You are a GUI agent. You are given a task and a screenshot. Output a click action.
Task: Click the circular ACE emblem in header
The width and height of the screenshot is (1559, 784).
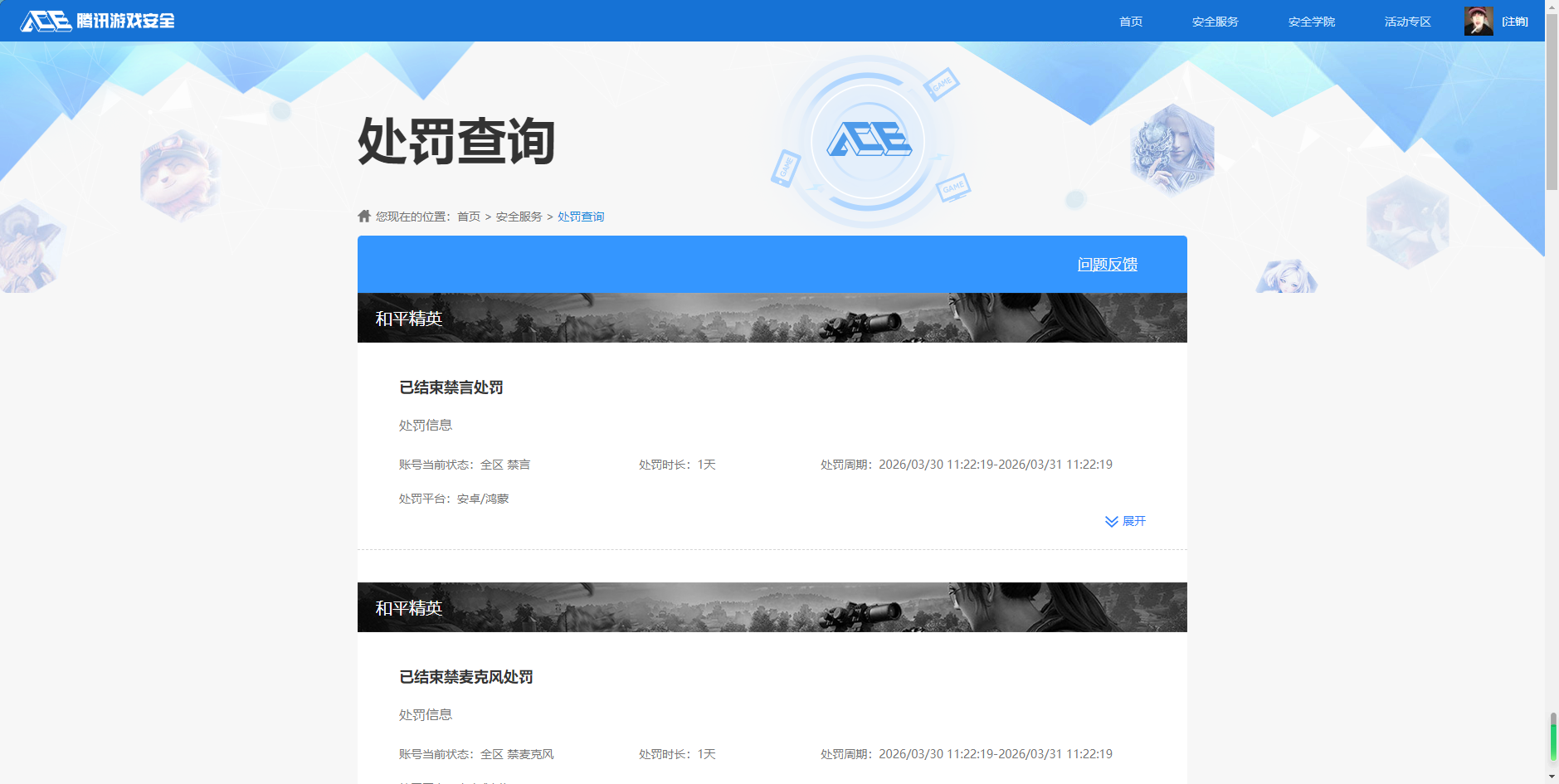pyautogui.click(x=868, y=141)
